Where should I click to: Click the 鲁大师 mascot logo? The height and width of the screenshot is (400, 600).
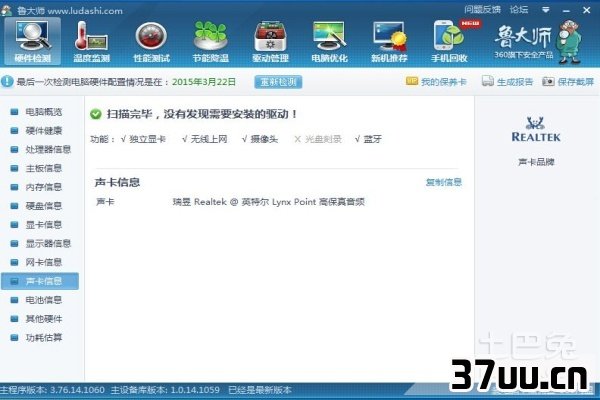[x=570, y=41]
